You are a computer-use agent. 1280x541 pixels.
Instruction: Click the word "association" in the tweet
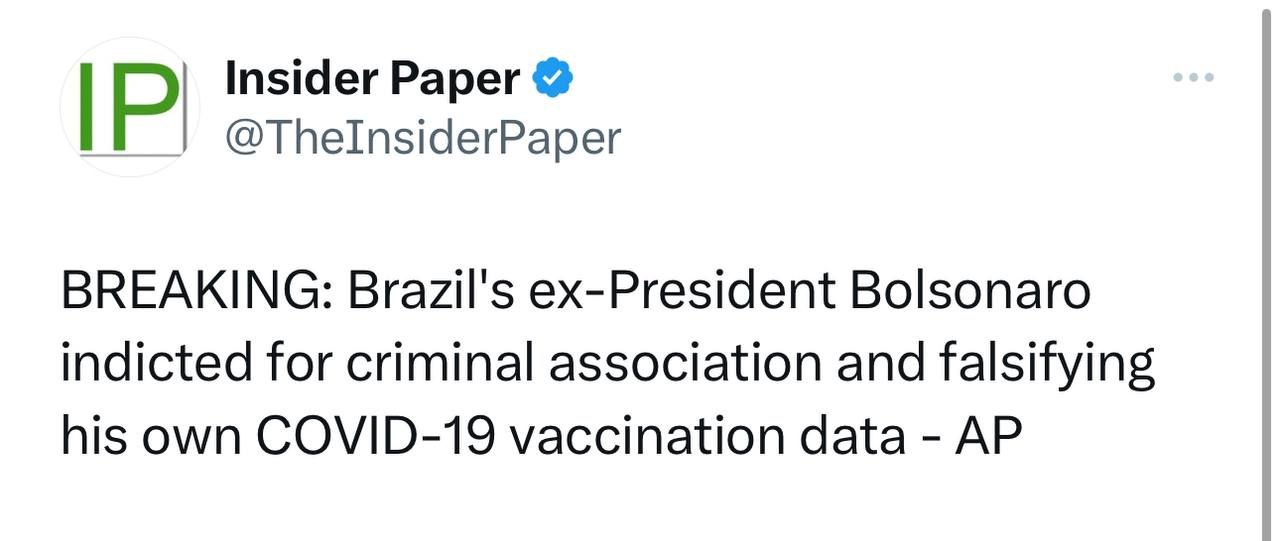[684, 364]
